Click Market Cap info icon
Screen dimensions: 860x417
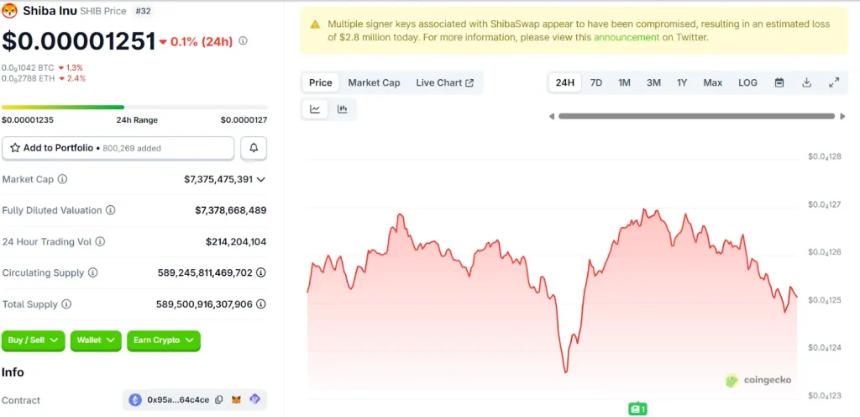[x=62, y=179]
